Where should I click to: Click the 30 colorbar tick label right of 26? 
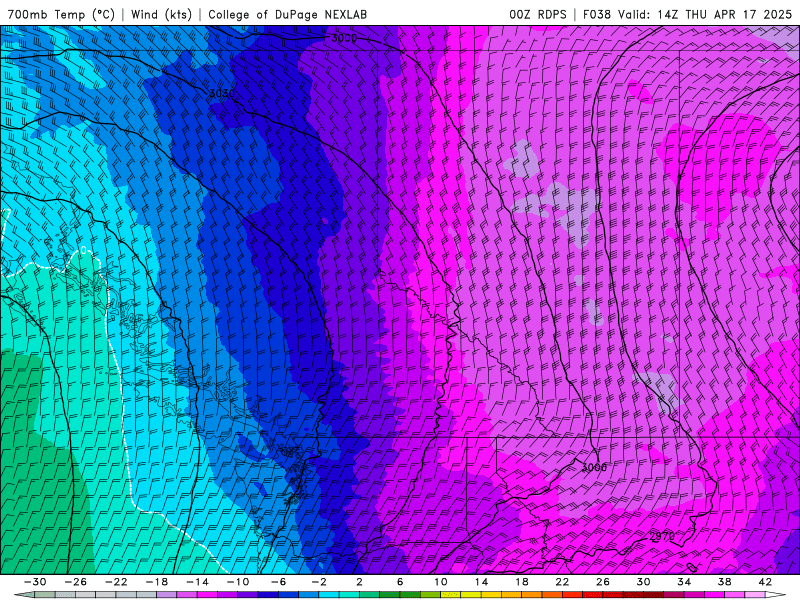pyautogui.click(x=643, y=582)
